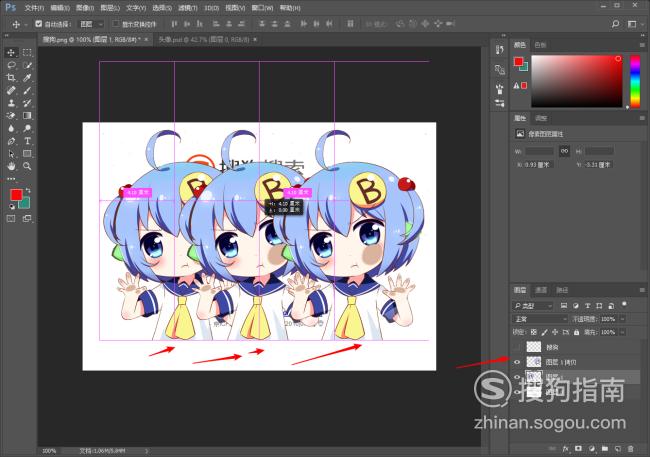
Task: Select the History Brush tool
Action: click(x=27, y=103)
